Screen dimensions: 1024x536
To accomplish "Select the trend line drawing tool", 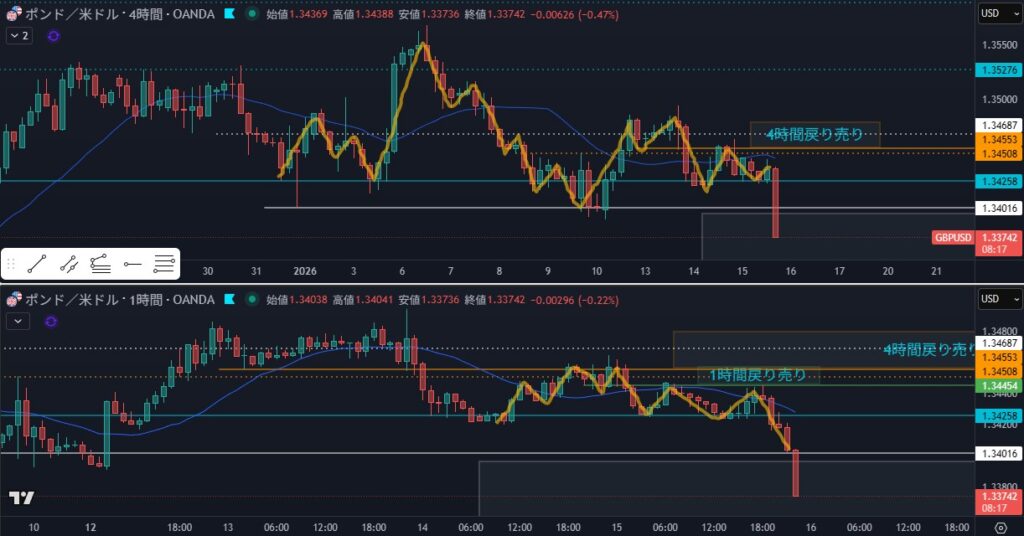I will pos(37,264).
